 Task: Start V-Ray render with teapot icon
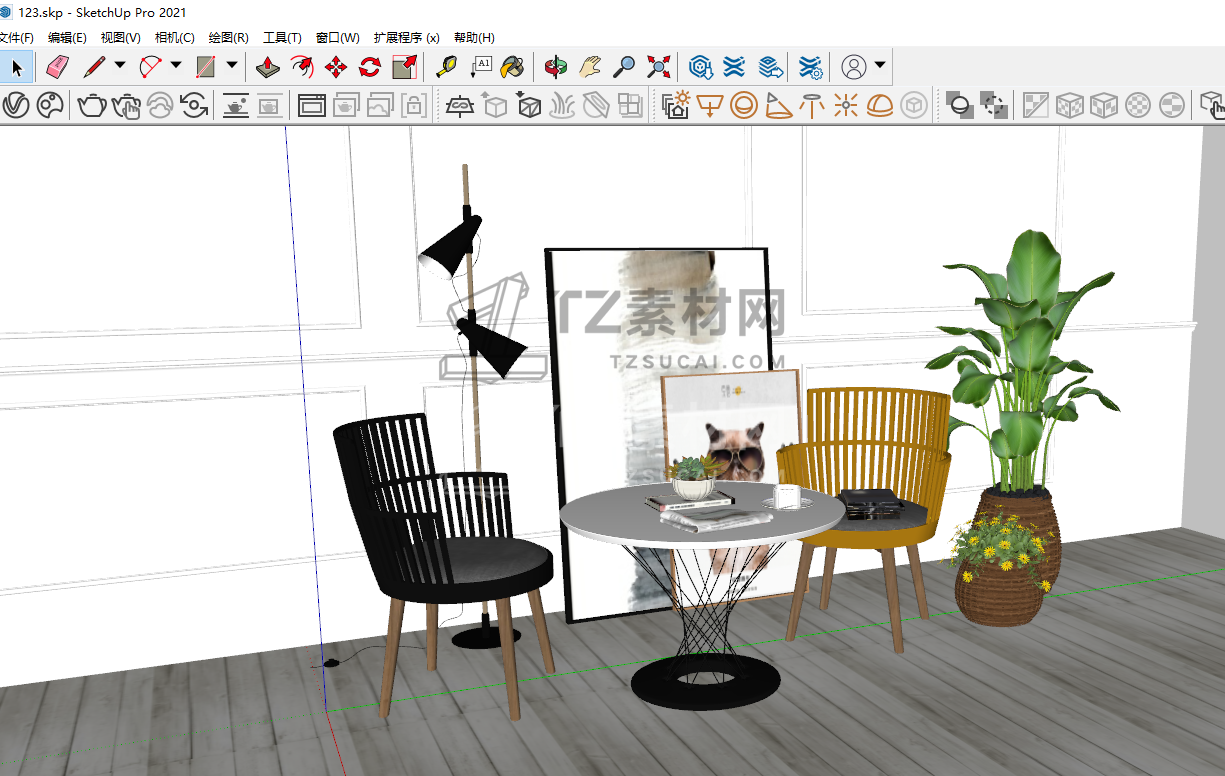coord(92,104)
